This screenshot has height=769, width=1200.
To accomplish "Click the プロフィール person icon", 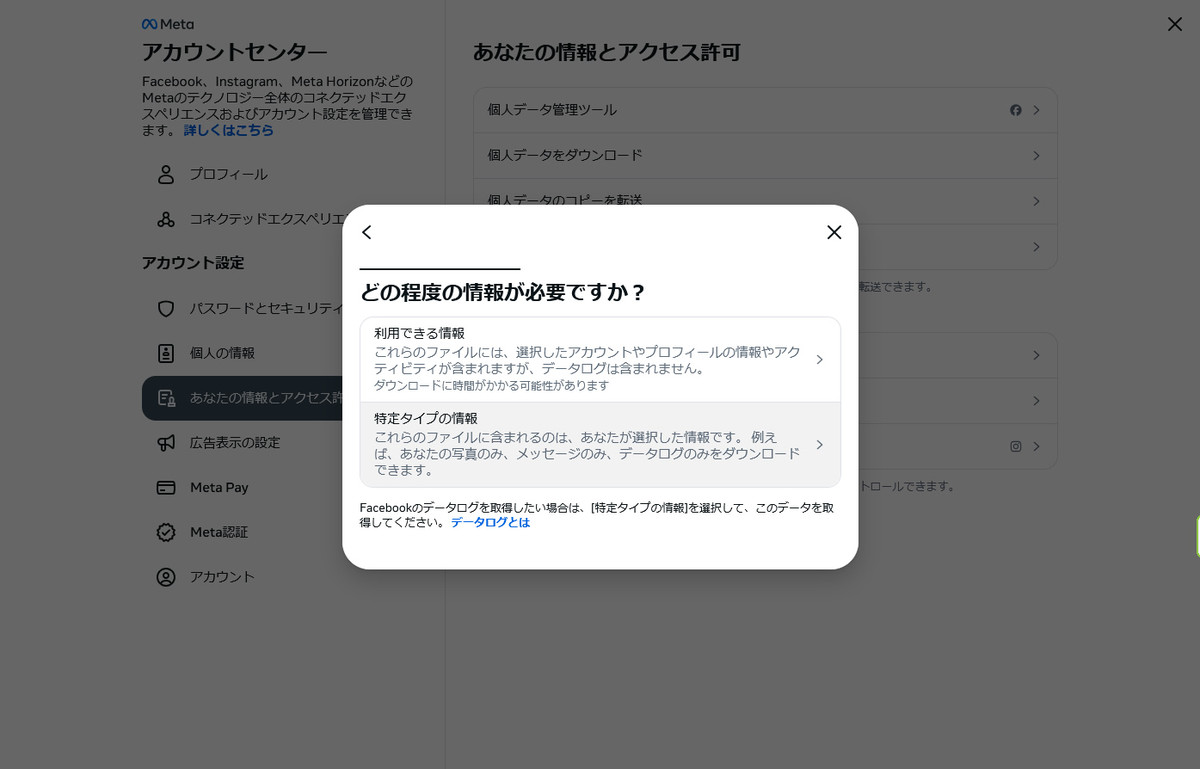I will 166,175.
